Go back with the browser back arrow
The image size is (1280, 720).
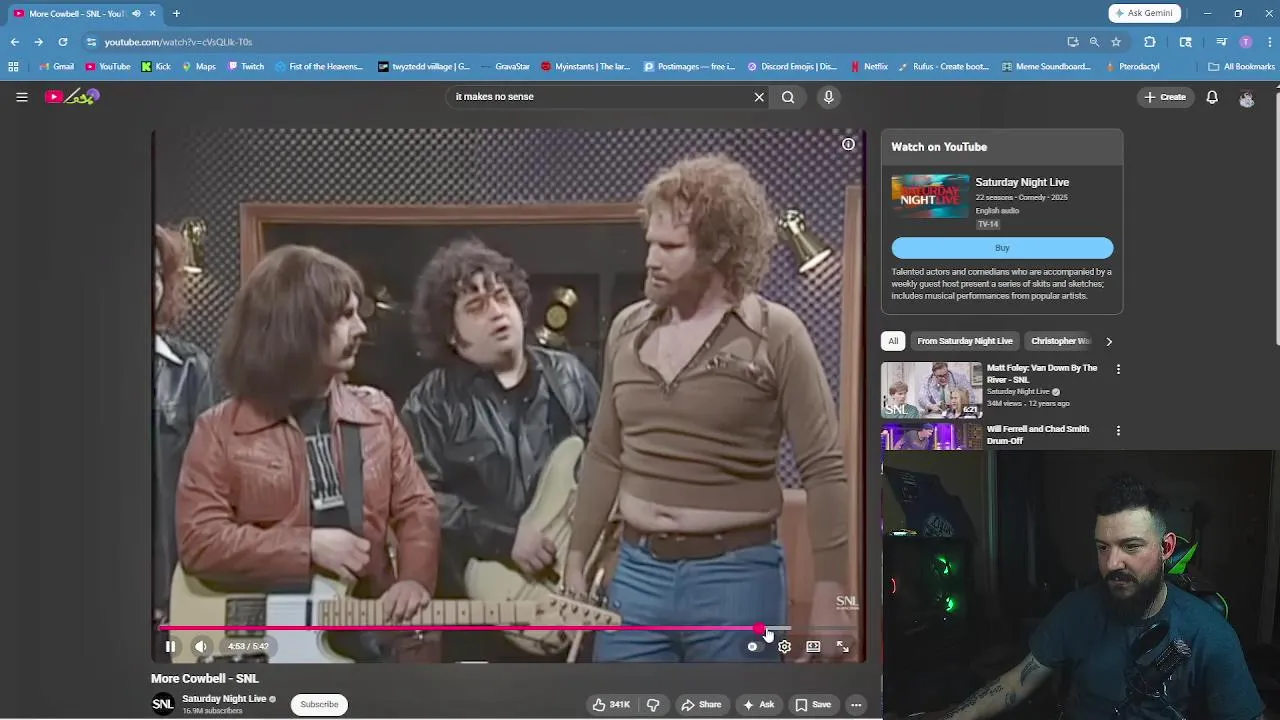click(14, 42)
